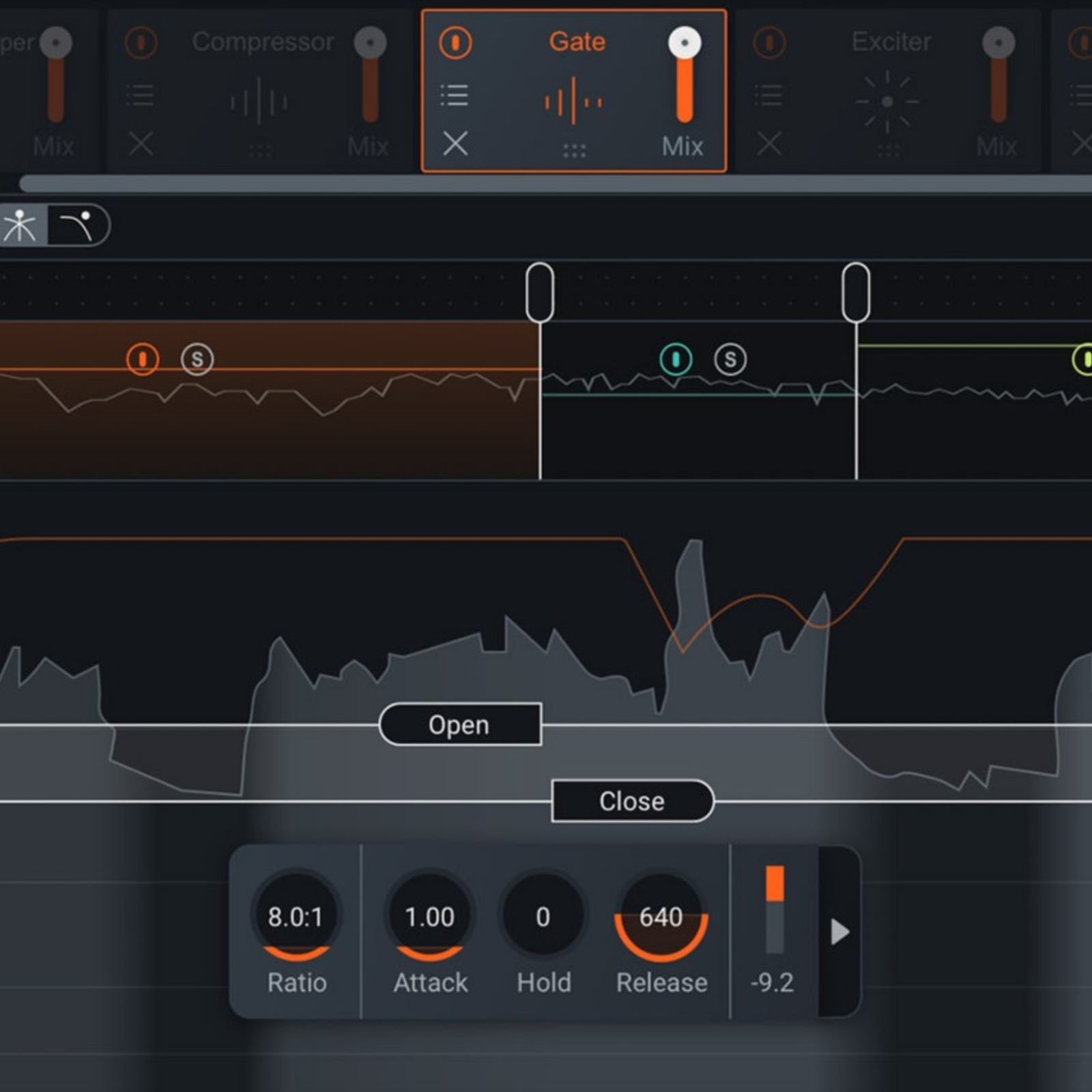This screenshot has height=1092, width=1092.
Task: Open the Exciter preset list menu
Action: pyautogui.click(x=770, y=96)
